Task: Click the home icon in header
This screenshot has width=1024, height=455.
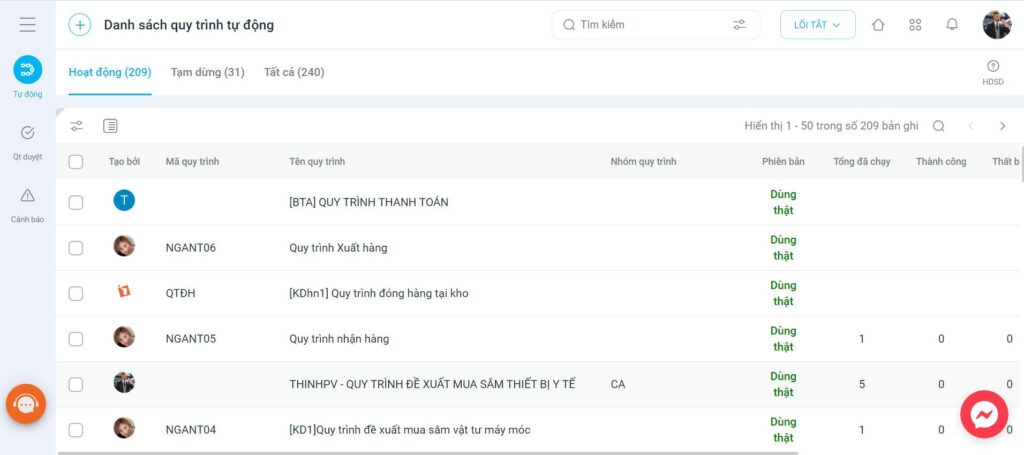Action: coord(878,25)
